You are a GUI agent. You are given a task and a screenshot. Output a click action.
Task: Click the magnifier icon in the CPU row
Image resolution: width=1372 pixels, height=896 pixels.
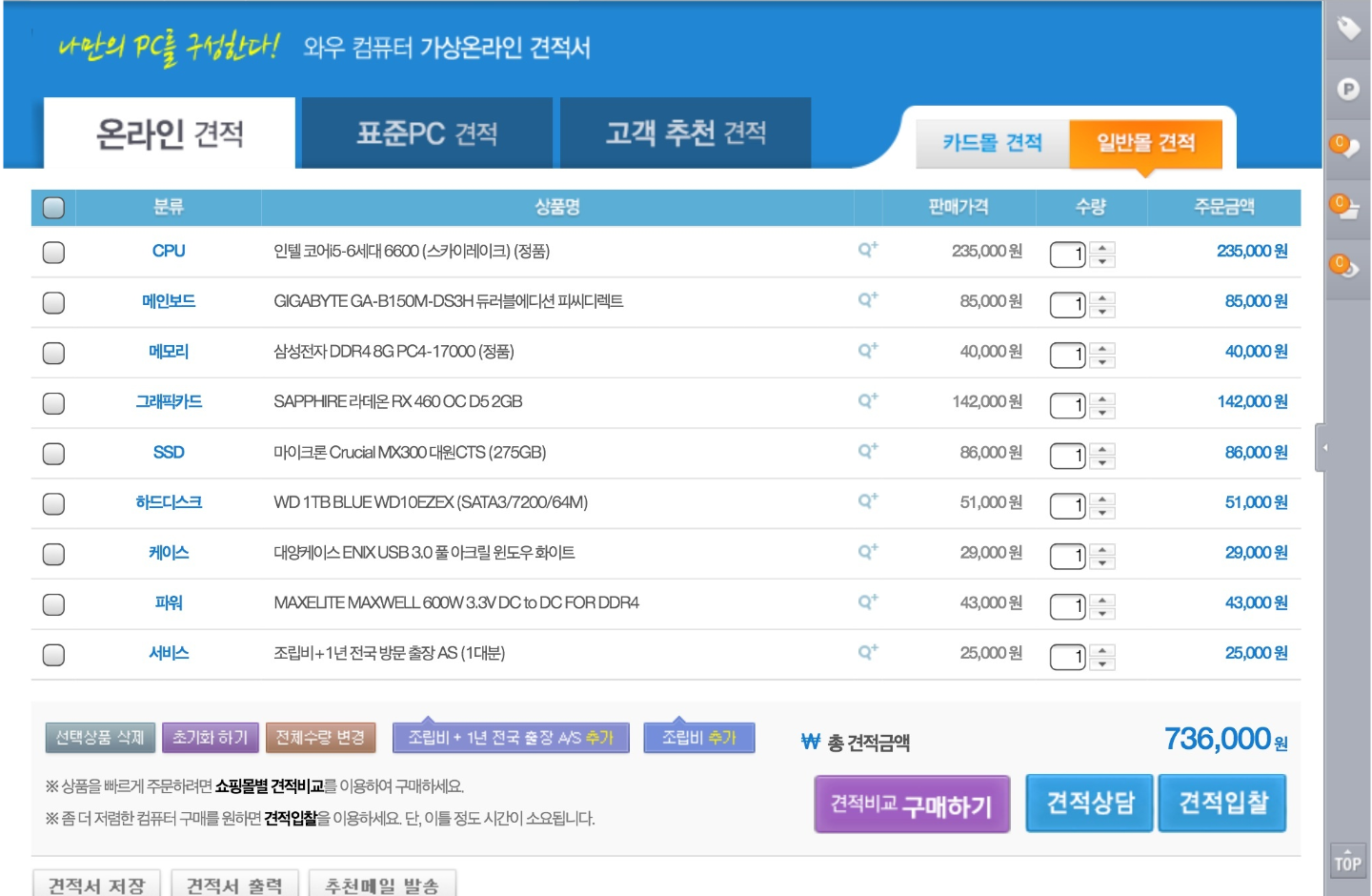click(867, 250)
